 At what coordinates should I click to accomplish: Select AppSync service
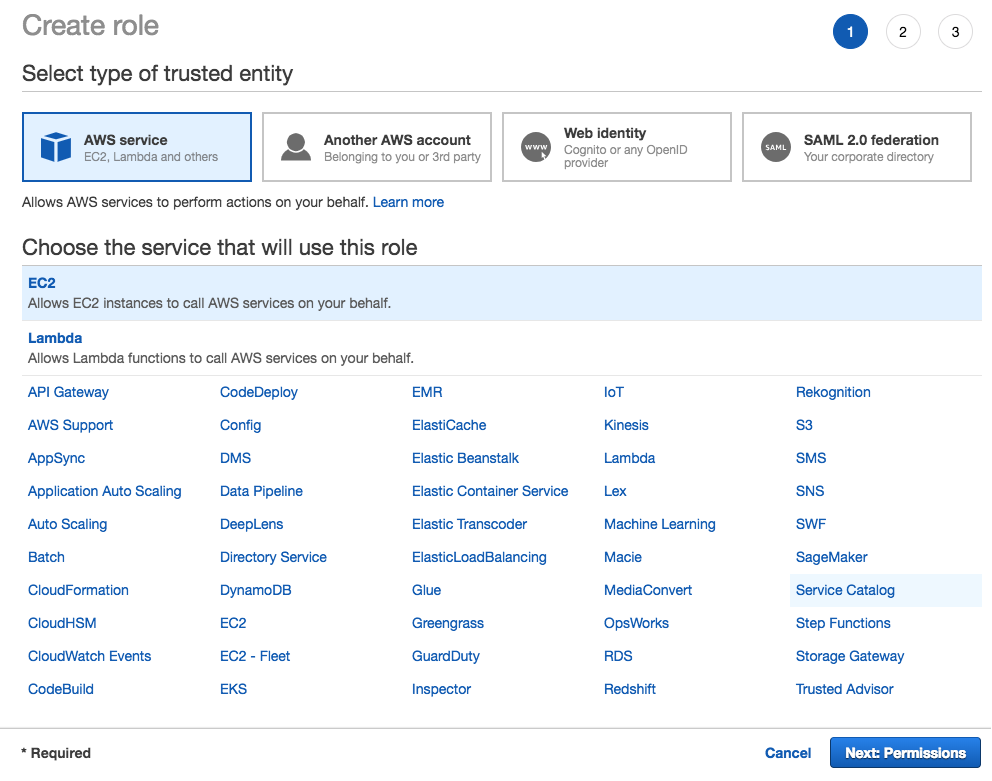[x=56, y=458]
